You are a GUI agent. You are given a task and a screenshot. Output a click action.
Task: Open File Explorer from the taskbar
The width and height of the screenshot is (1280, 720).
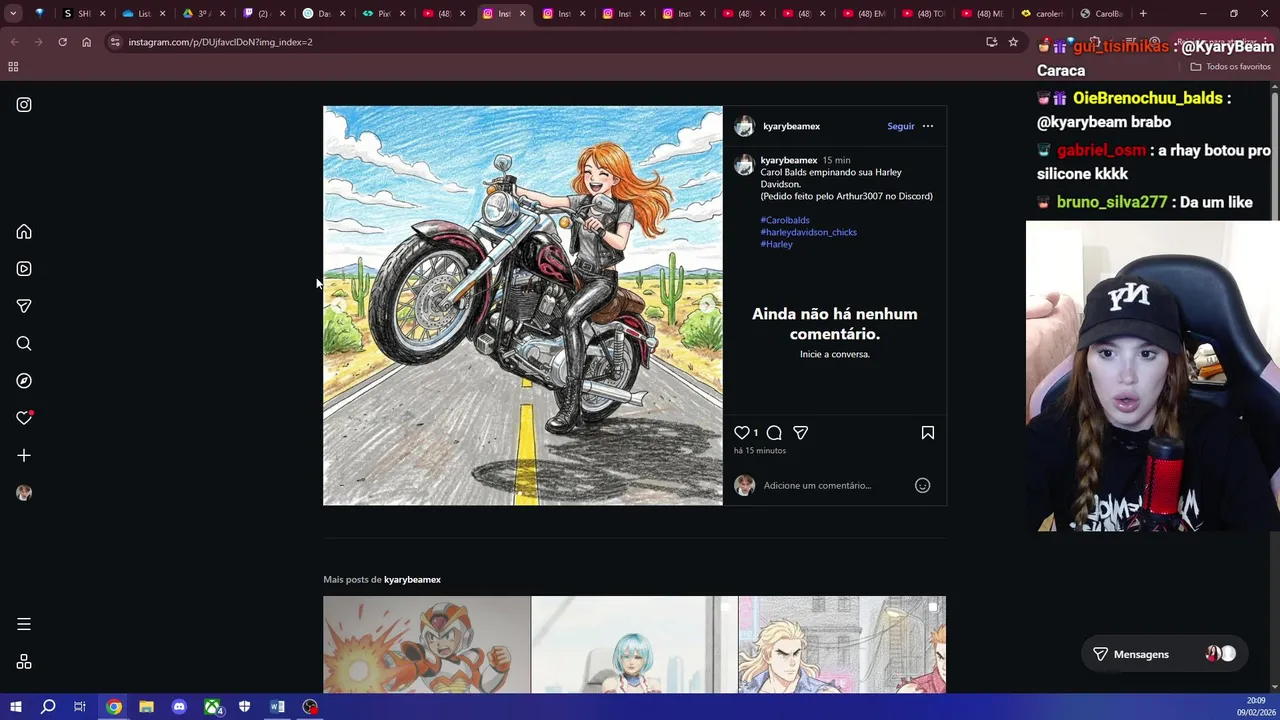146,707
